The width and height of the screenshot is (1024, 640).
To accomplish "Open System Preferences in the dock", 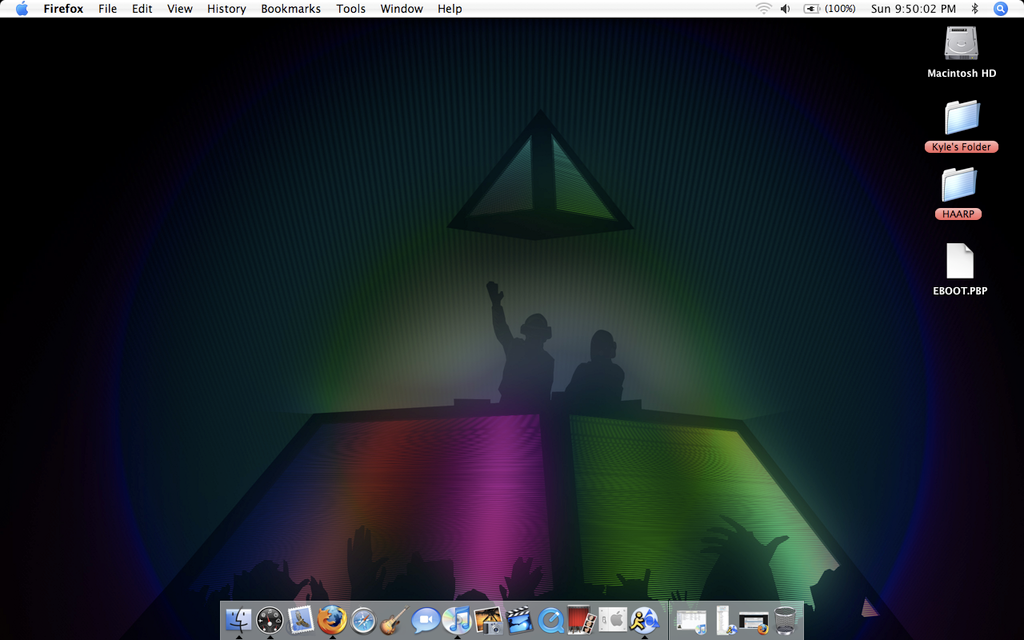I will tap(612, 621).
